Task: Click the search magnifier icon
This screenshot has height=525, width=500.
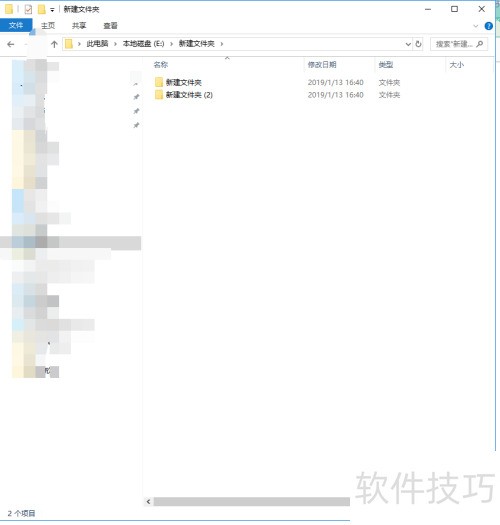Action: tap(480, 44)
